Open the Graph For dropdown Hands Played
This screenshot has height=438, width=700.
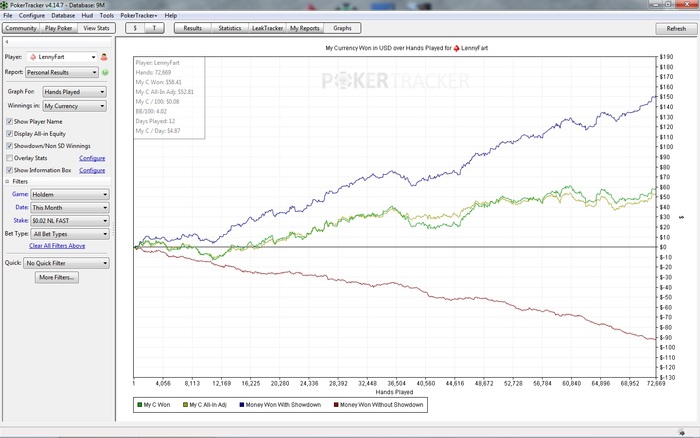point(74,92)
